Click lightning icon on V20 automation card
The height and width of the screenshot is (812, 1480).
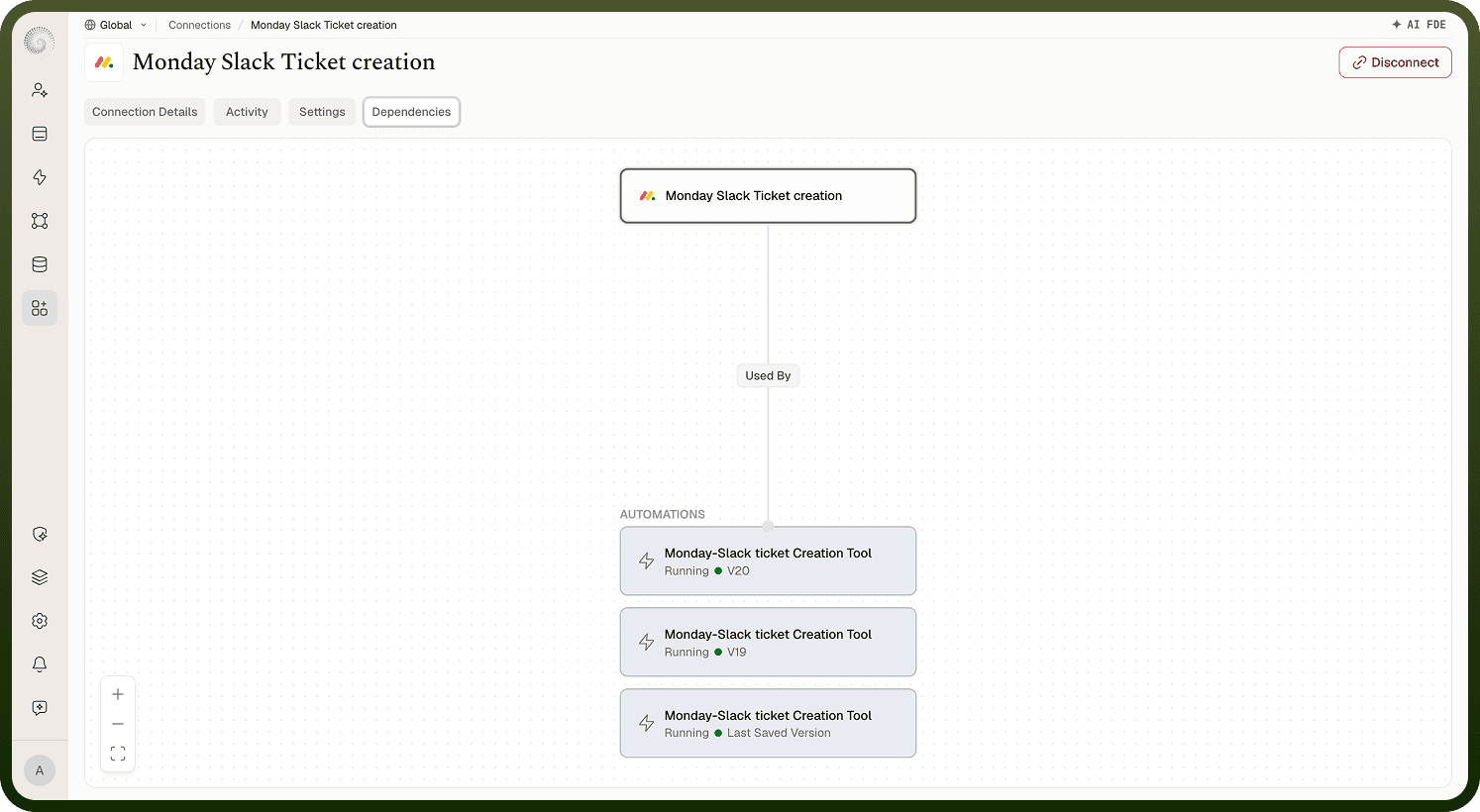pos(646,561)
